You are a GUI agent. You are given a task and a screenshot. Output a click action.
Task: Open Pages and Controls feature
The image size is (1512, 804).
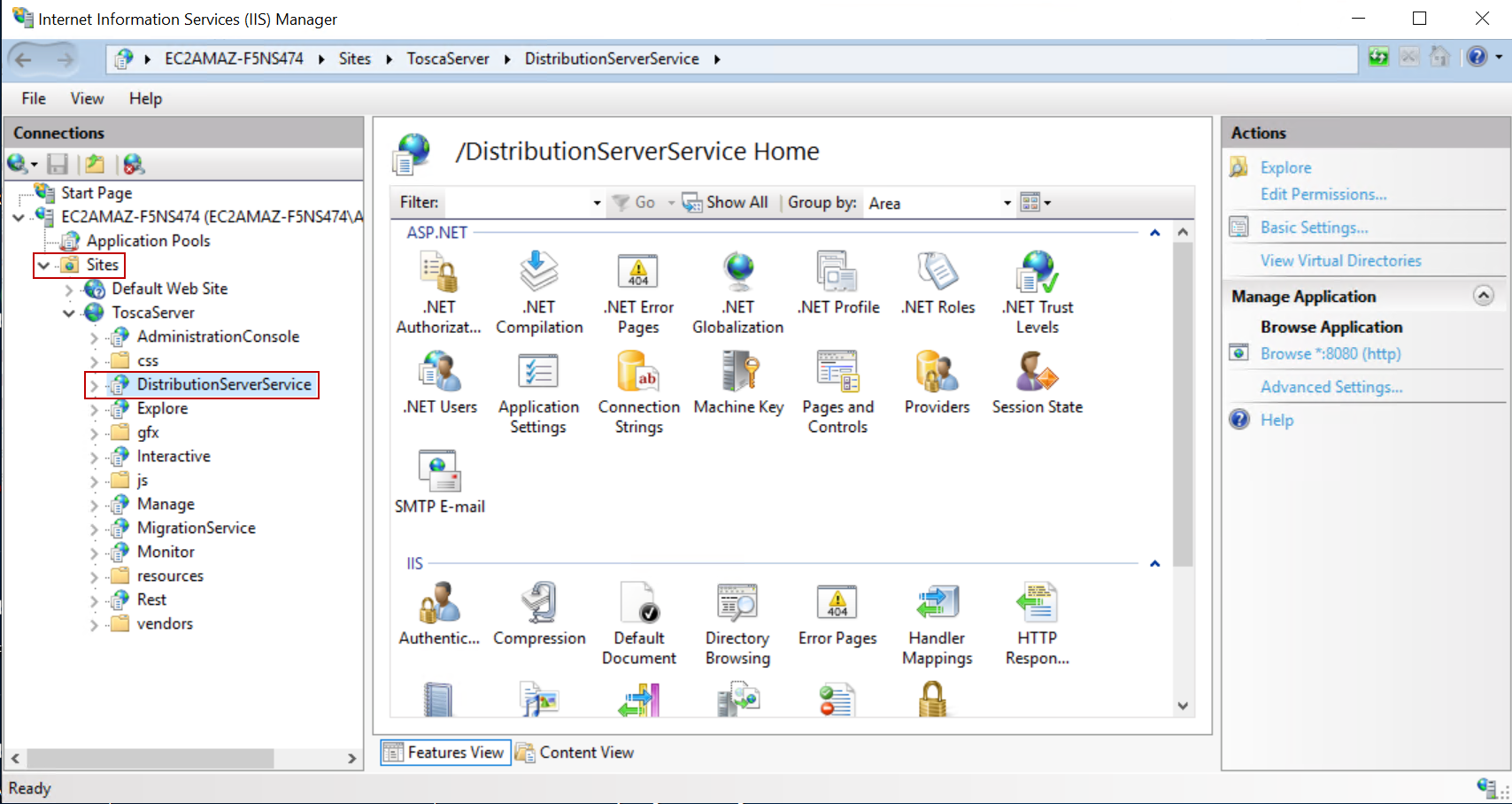tap(837, 393)
